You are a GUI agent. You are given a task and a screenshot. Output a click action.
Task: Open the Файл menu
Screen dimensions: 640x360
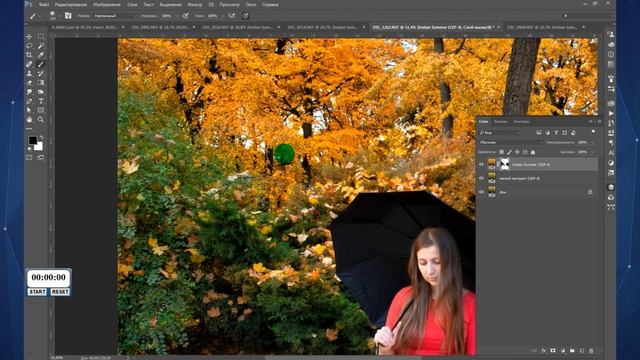(x=44, y=4)
